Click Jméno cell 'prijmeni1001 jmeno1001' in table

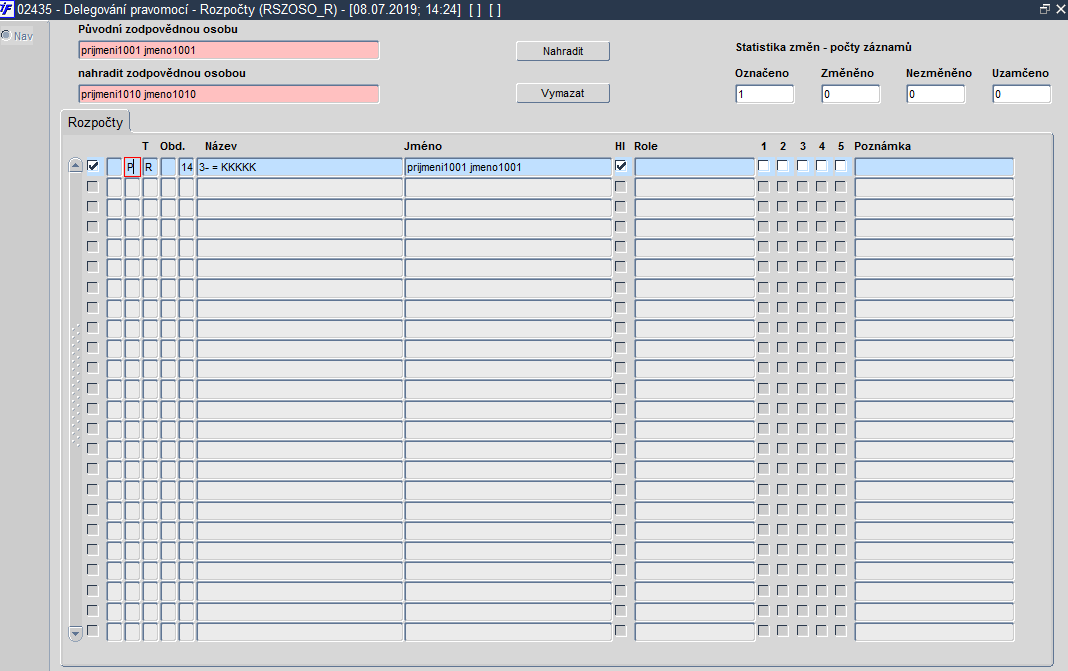coord(508,167)
